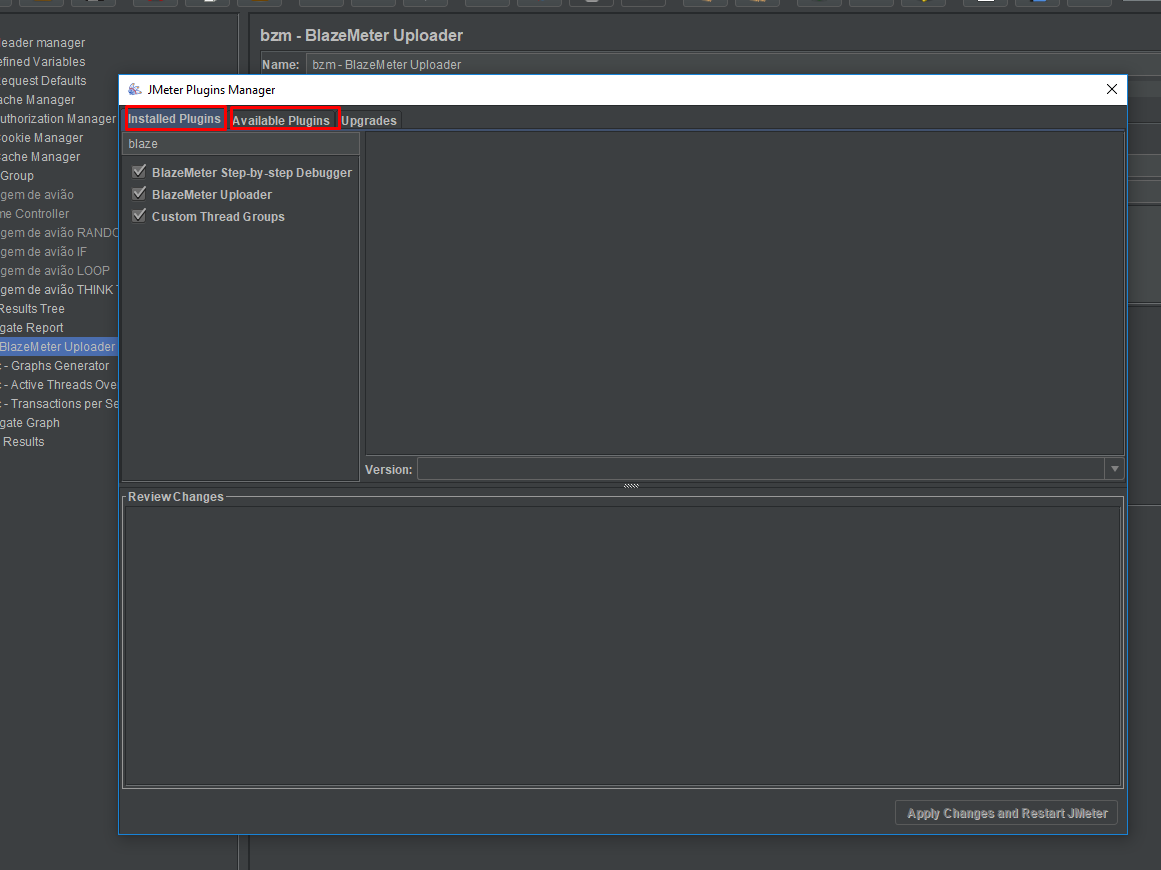Screen dimensions: 1161x870
Task: Uncheck the Custom Thread Groups checkbox
Action: tap(138, 216)
